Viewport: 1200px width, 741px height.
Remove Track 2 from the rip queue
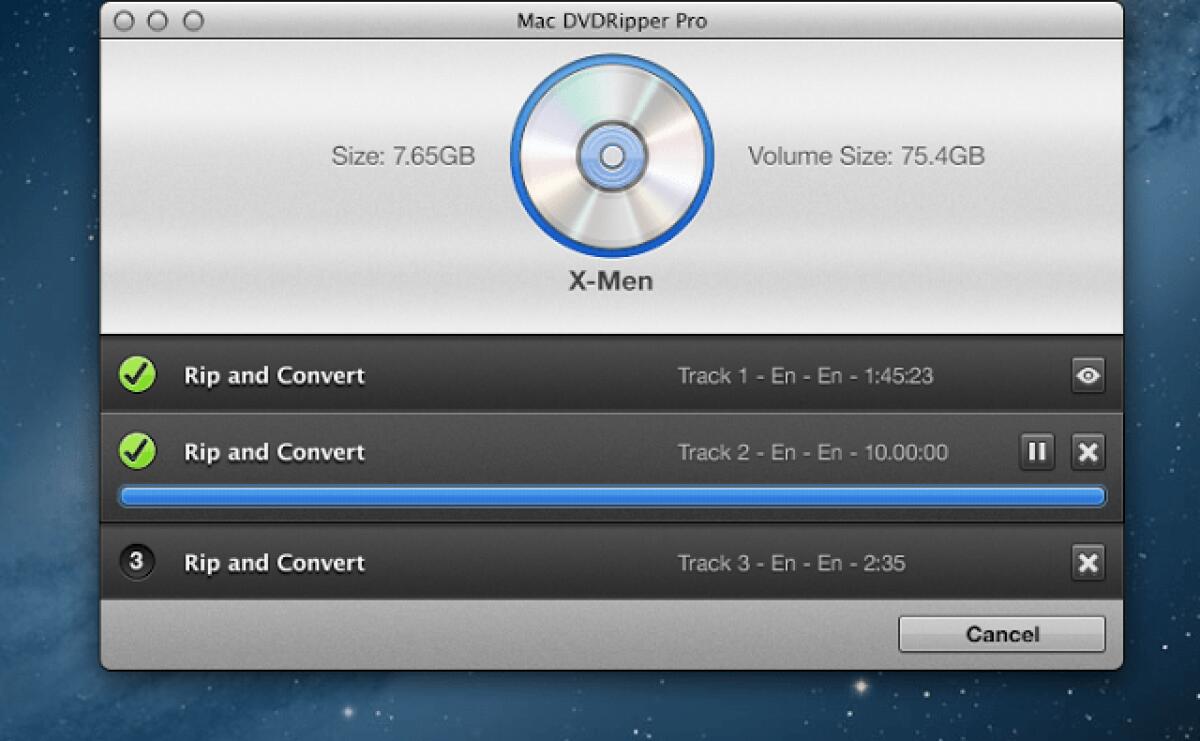(1088, 452)
